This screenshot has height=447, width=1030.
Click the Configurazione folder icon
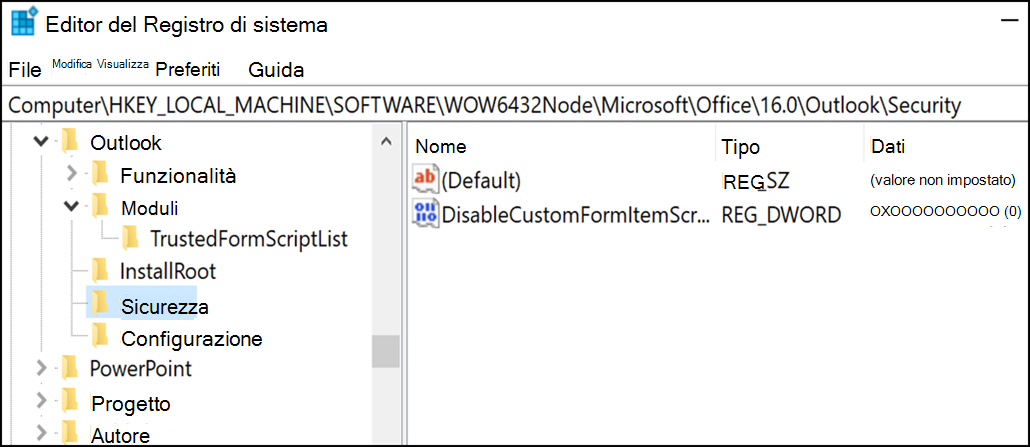[99, 337]
